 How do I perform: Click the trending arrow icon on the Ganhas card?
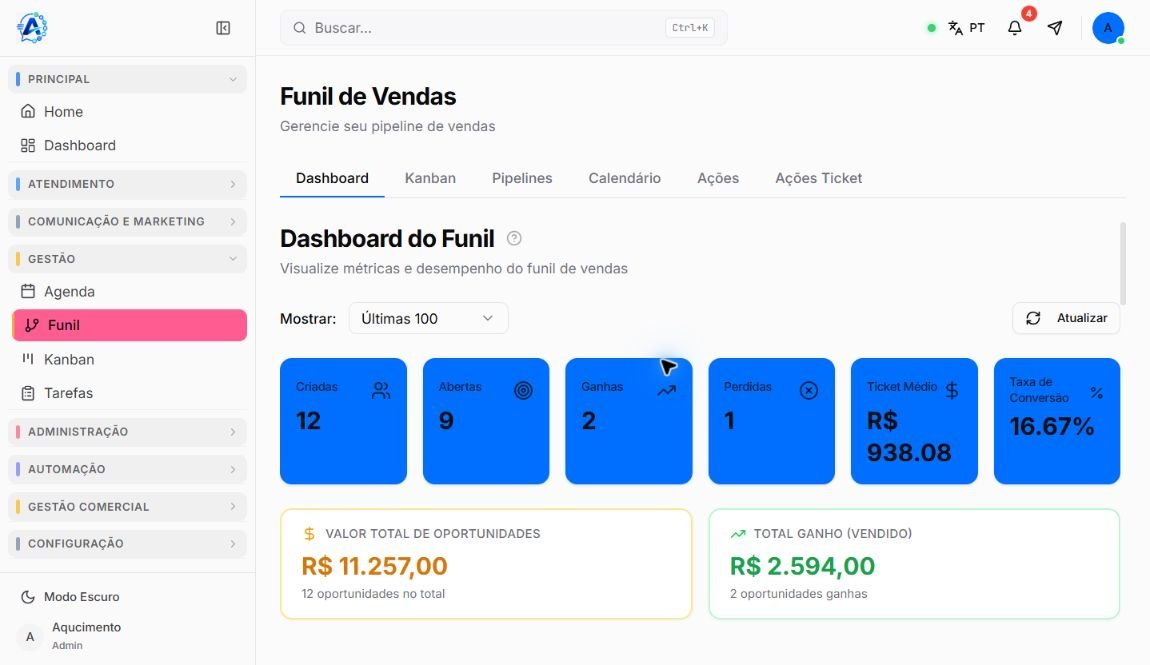pyautogui.click(x=666, y=391)
